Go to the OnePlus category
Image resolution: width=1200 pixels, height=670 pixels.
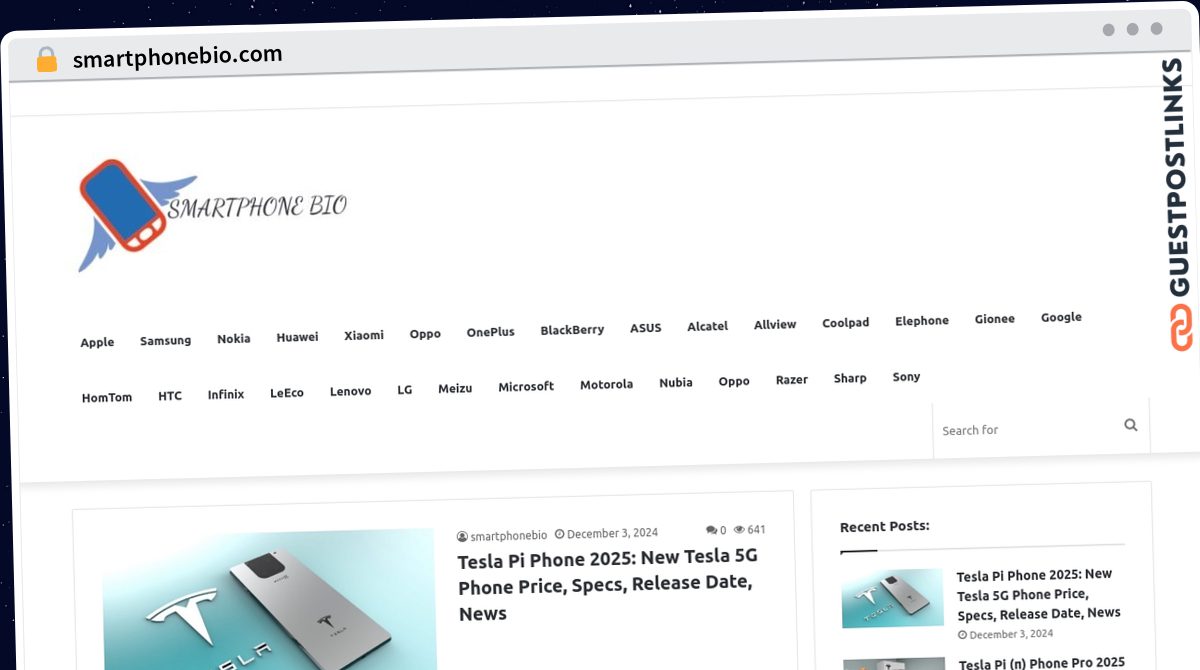(490, 332)
